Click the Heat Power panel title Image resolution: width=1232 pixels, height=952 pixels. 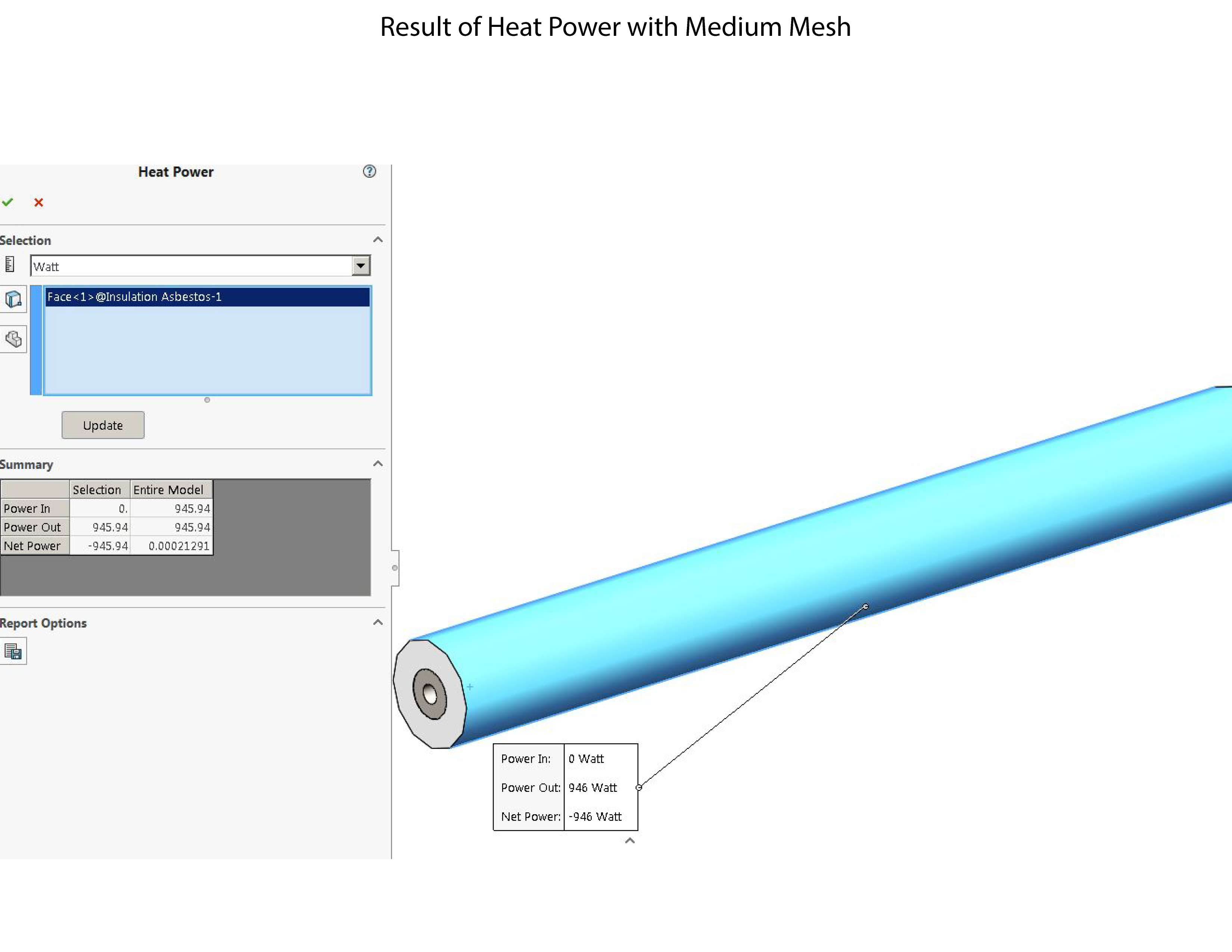click(x=176, y=172)
